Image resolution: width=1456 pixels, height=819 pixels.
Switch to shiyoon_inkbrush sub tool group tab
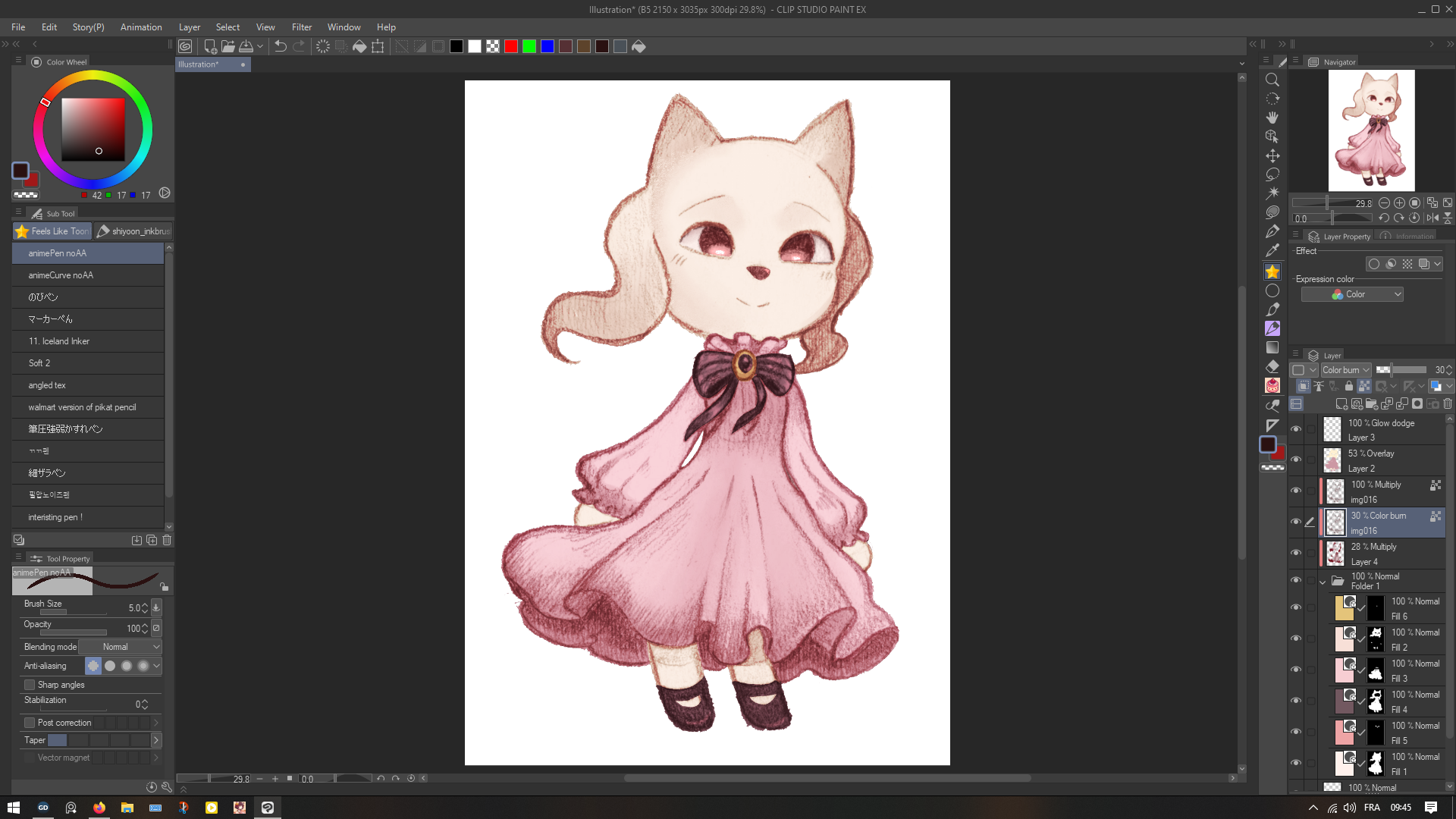point(134,231)
